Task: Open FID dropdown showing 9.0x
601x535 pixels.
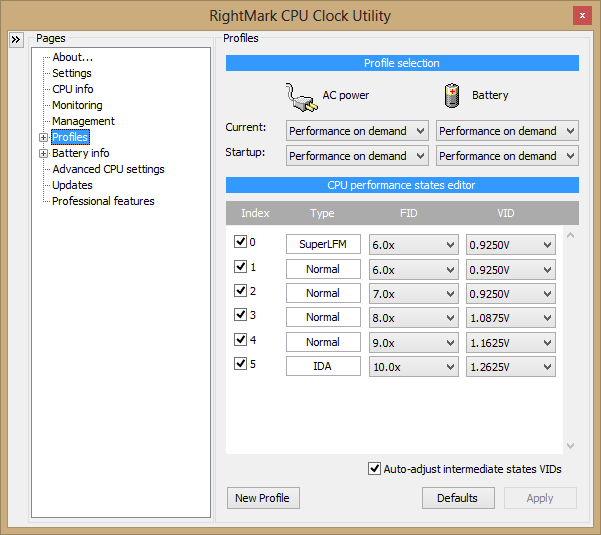Action: 414,343
